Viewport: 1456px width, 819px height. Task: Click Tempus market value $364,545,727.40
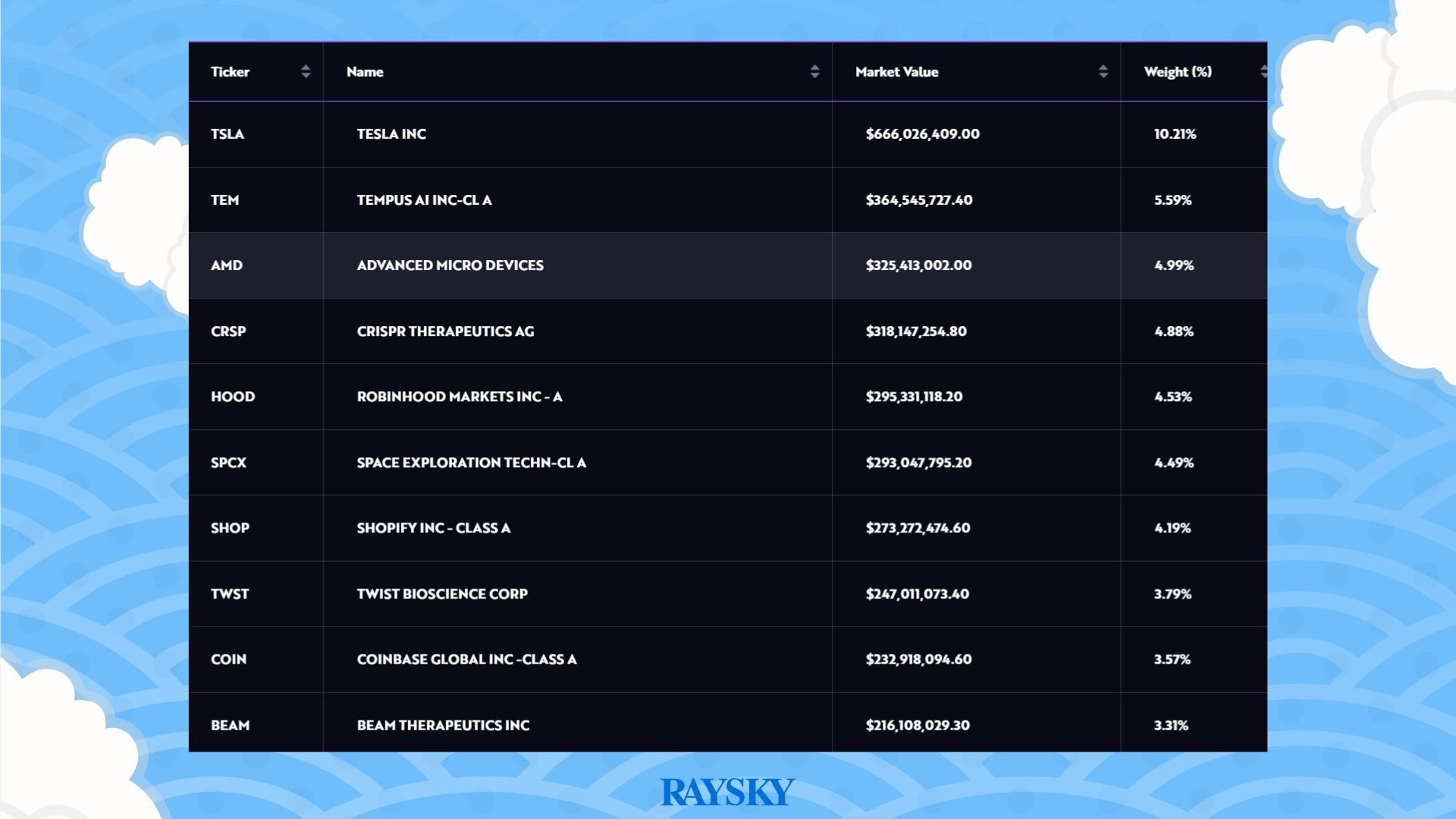pyautogui.click(x=919, y=200)
